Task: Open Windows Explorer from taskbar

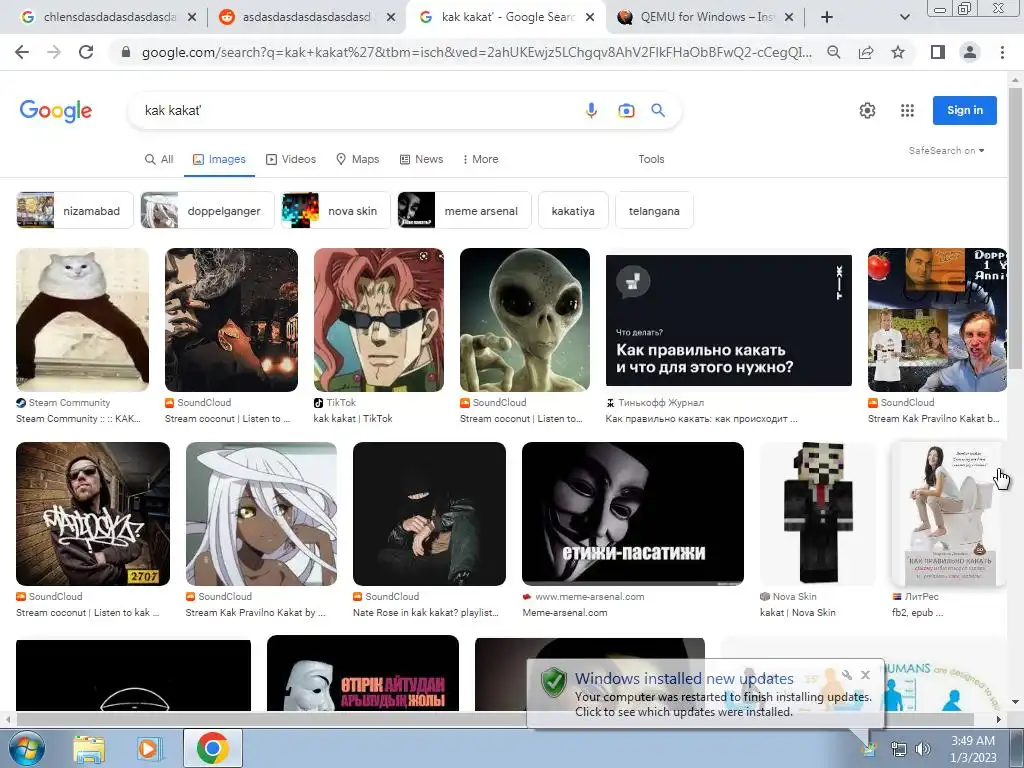Action: [x=89, y=748]
